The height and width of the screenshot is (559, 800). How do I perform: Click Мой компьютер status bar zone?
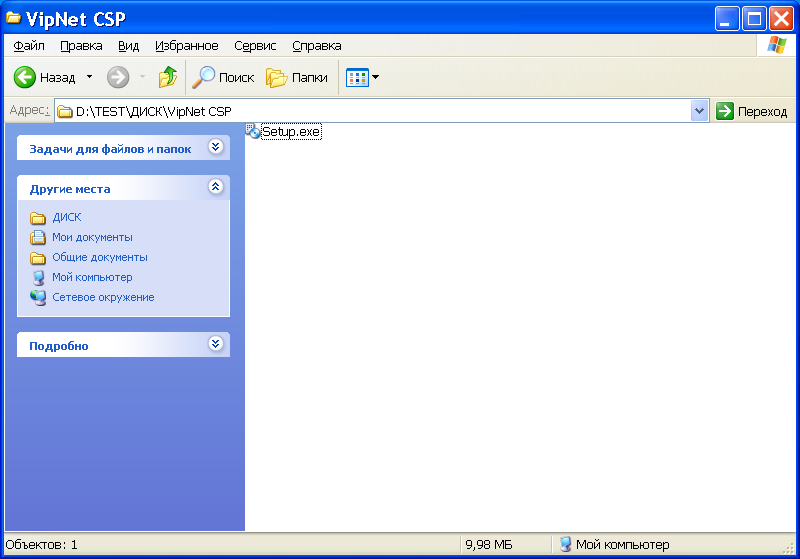[x=614, y=545]
